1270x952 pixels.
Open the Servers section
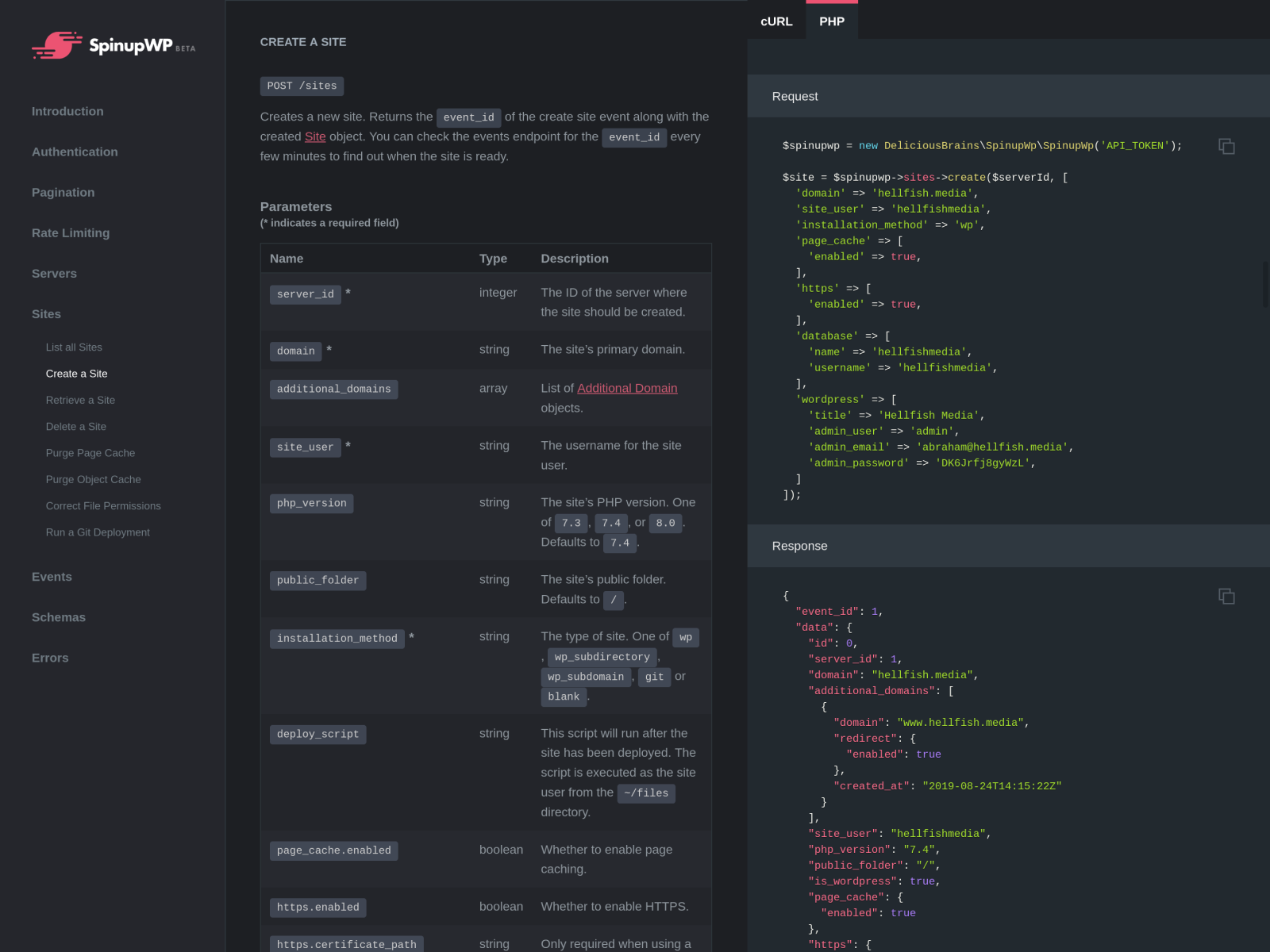tap(54, 274)
